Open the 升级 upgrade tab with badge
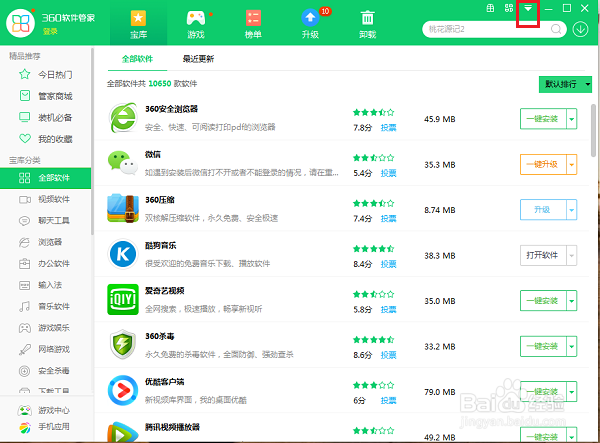600x443 pixels. [x=310, y=24]
